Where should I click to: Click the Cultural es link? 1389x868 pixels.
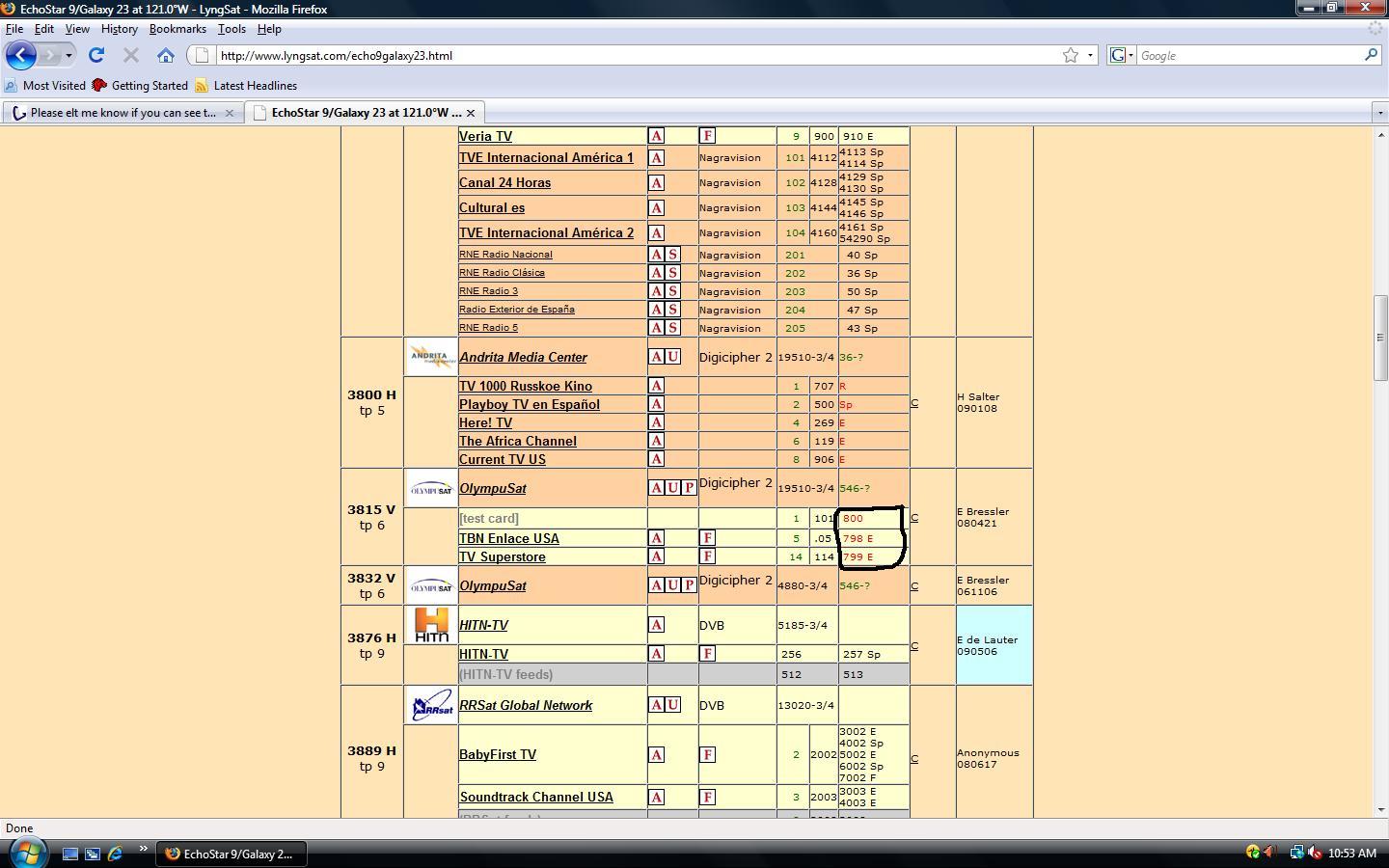(492, 207)
